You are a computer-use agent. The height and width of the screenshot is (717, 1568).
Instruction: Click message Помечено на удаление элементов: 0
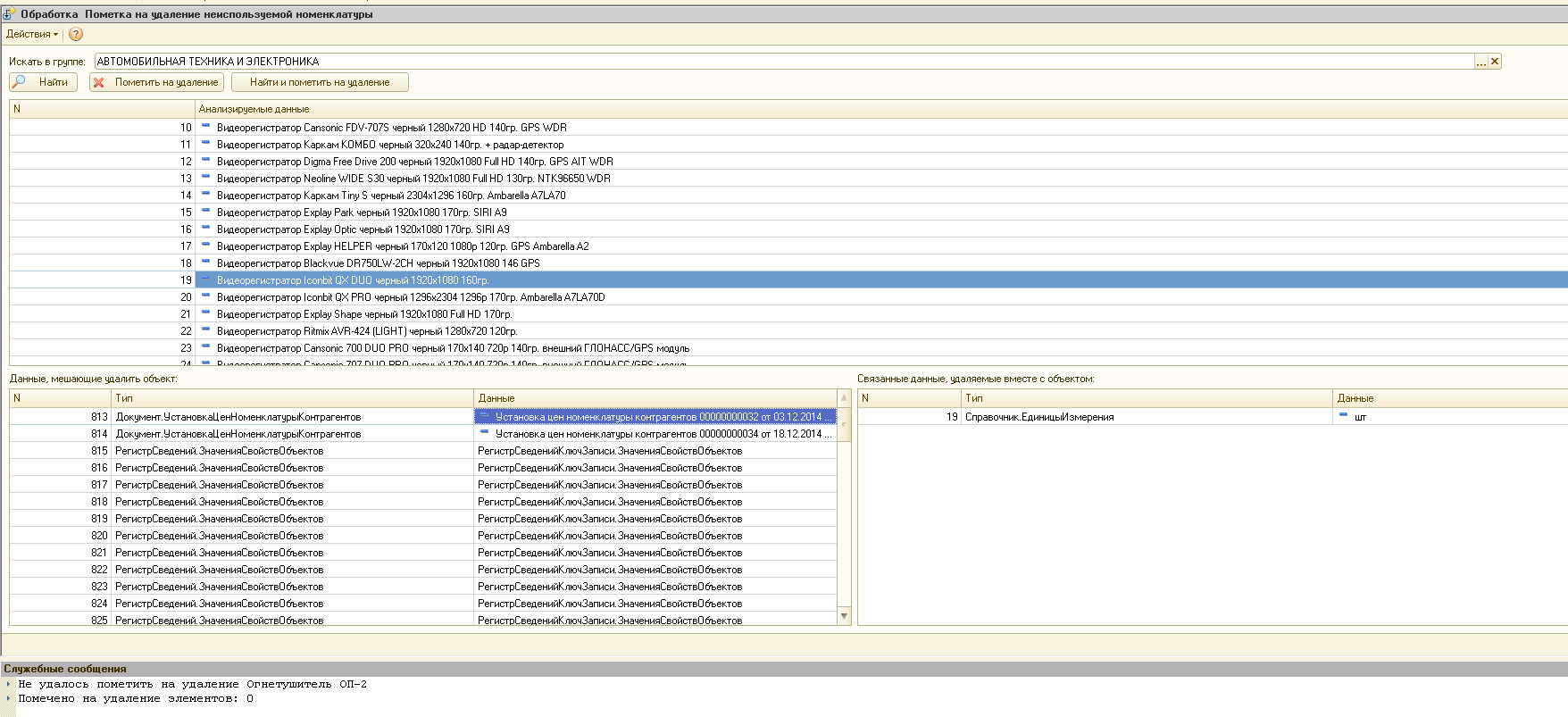[x=136, y=699]
